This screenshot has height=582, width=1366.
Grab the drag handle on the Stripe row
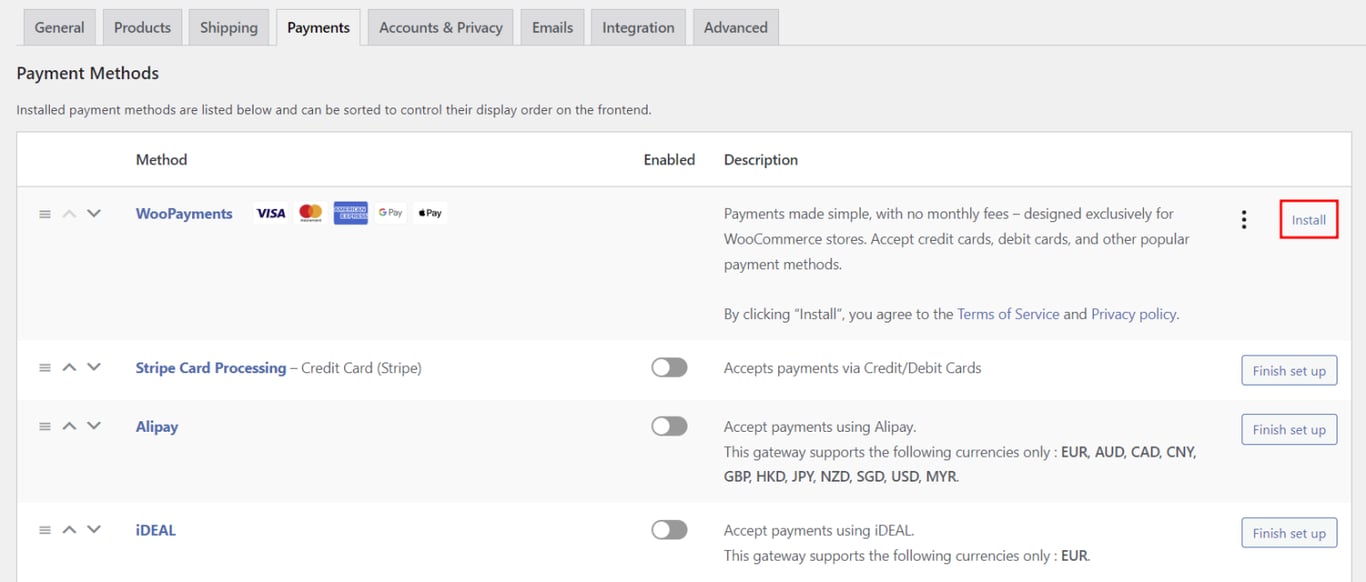(44, 367)
